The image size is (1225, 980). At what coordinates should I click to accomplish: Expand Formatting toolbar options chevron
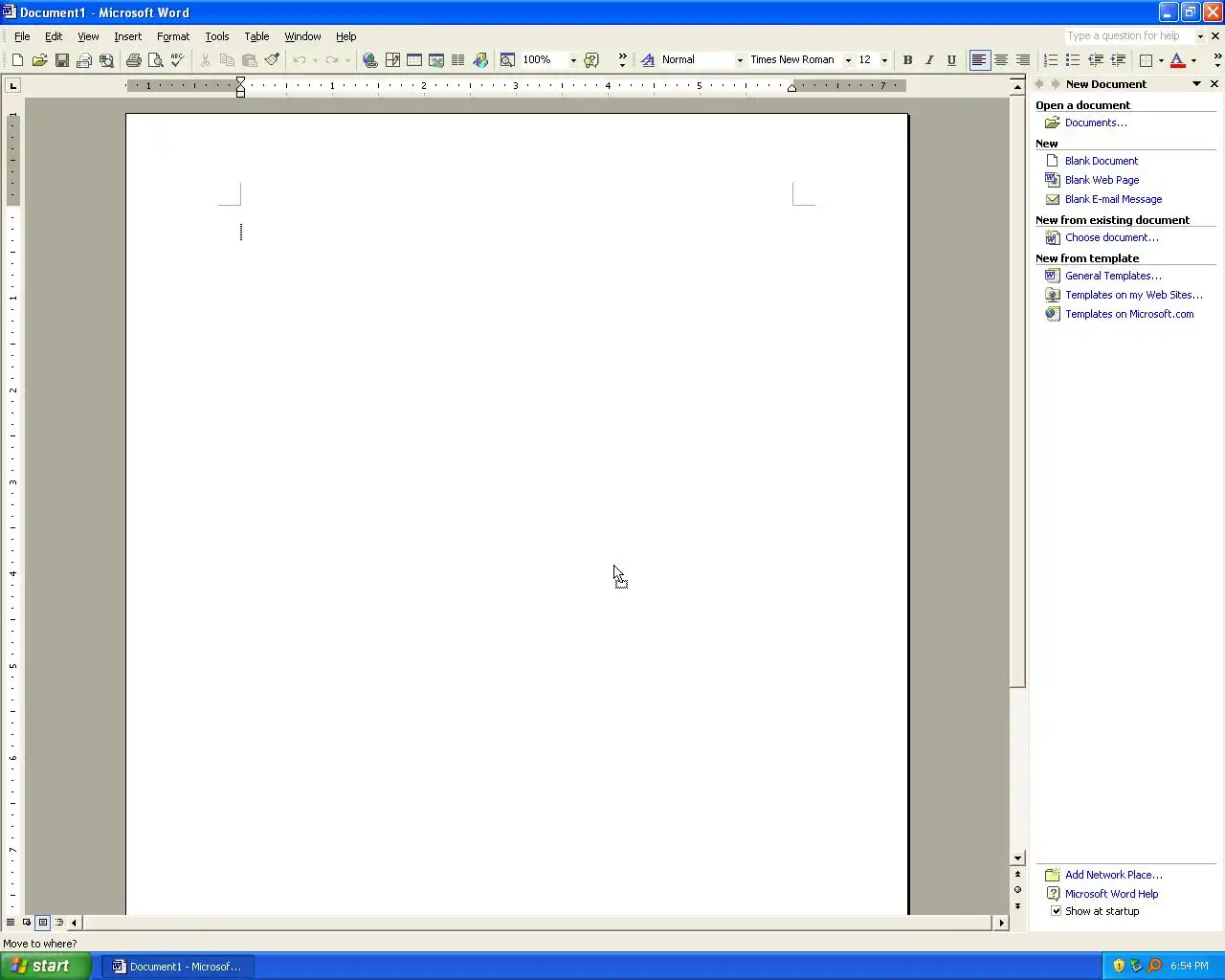(x=1216, y=60)
